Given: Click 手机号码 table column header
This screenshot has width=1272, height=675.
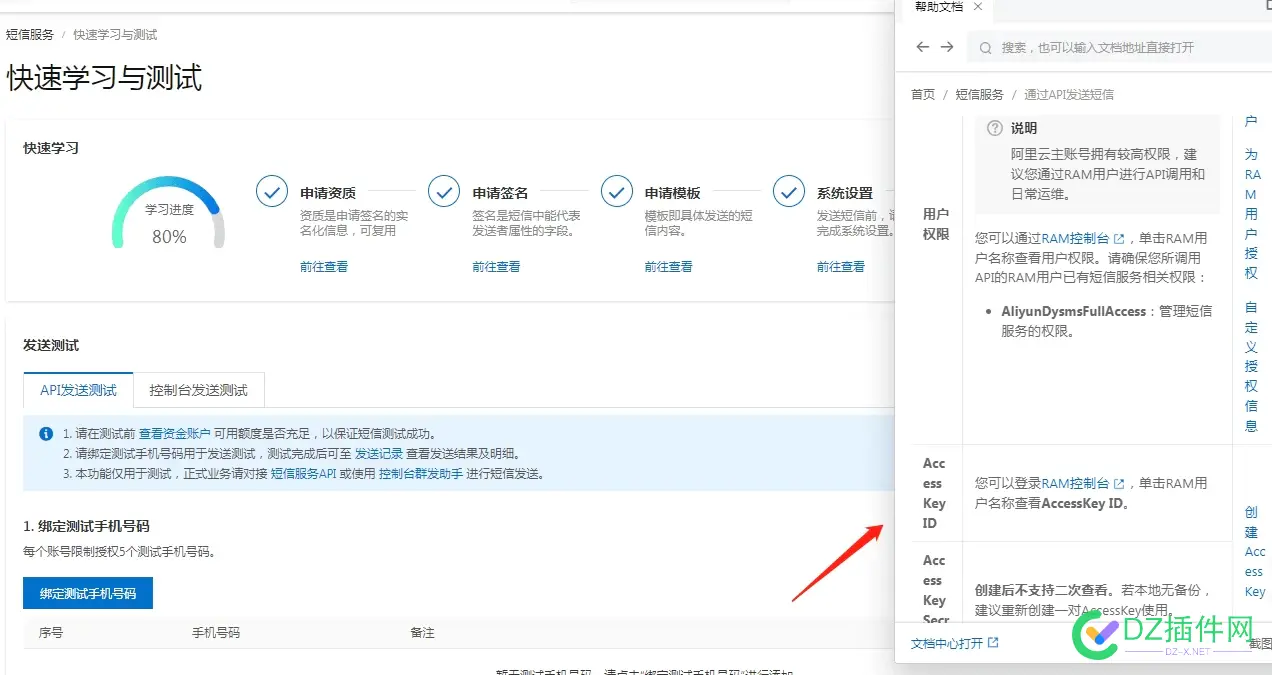Looking at the screenshot, I should click(x=216, y=633).
